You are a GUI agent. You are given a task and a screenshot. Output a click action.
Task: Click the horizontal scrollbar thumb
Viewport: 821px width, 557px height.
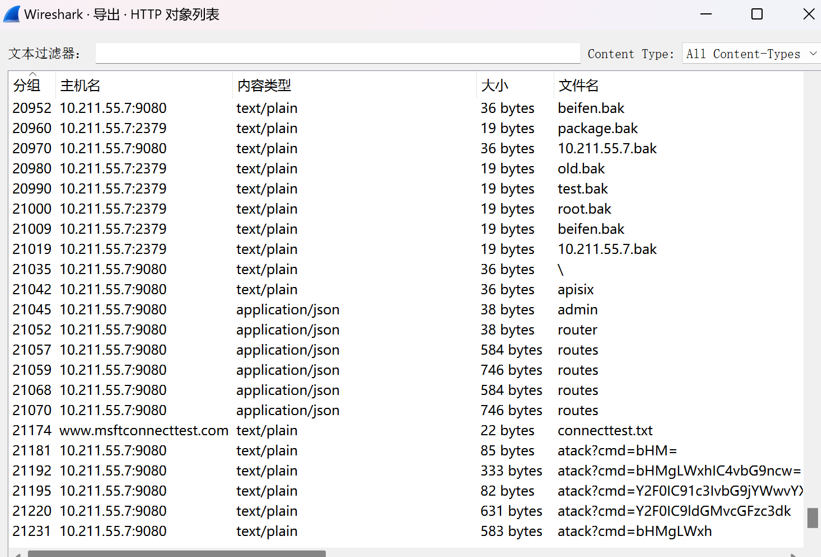coord(177,554)
